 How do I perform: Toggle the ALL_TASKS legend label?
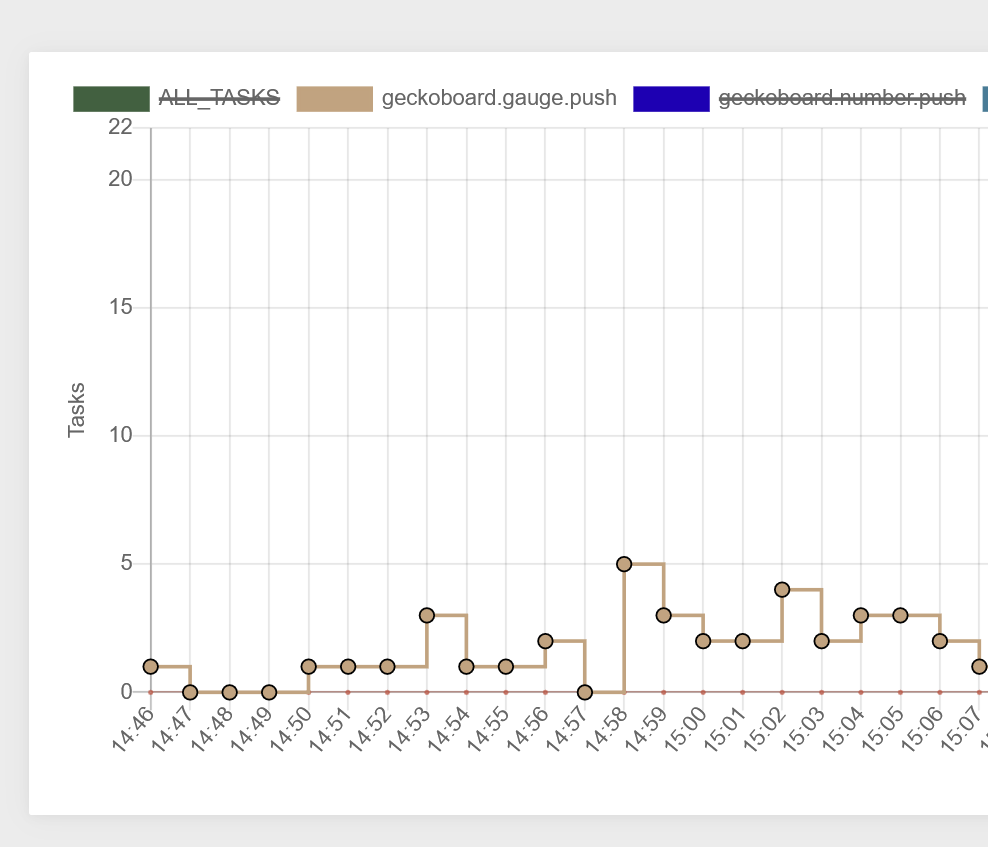coord(219,98)
